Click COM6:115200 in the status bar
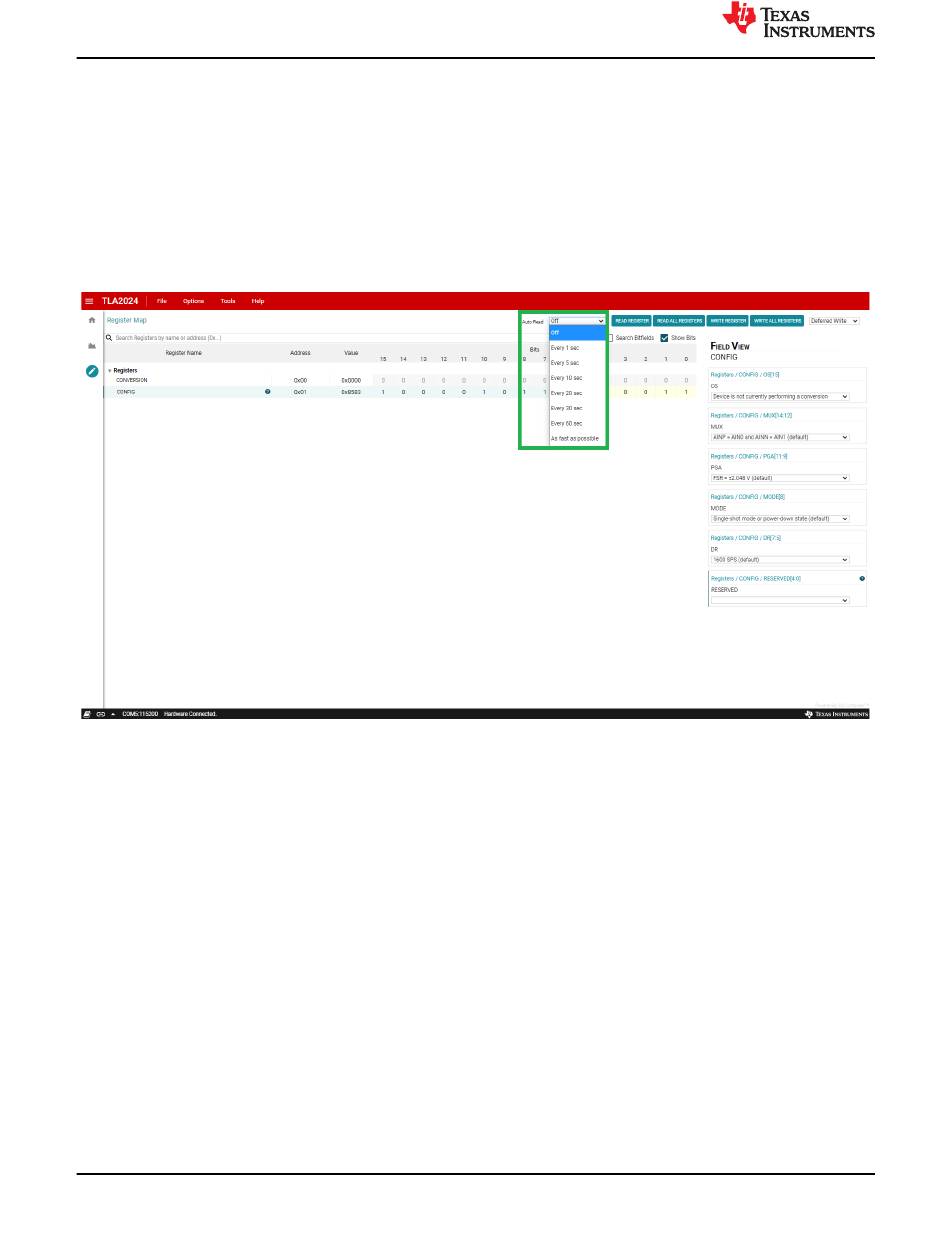The height and width of the screenshot is (1237, 950). 140,714
